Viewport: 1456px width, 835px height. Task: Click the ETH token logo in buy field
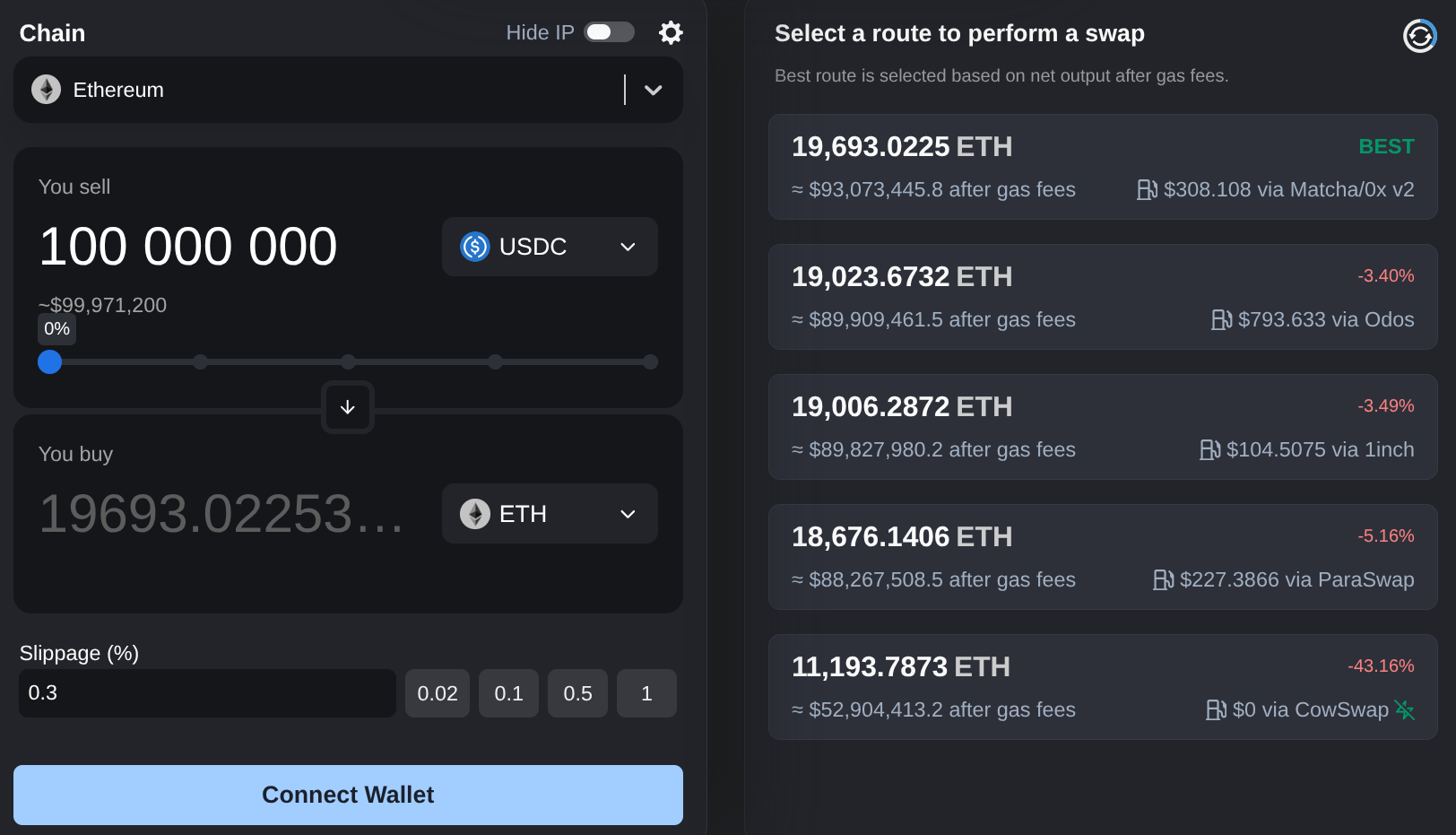click(474, 514)
